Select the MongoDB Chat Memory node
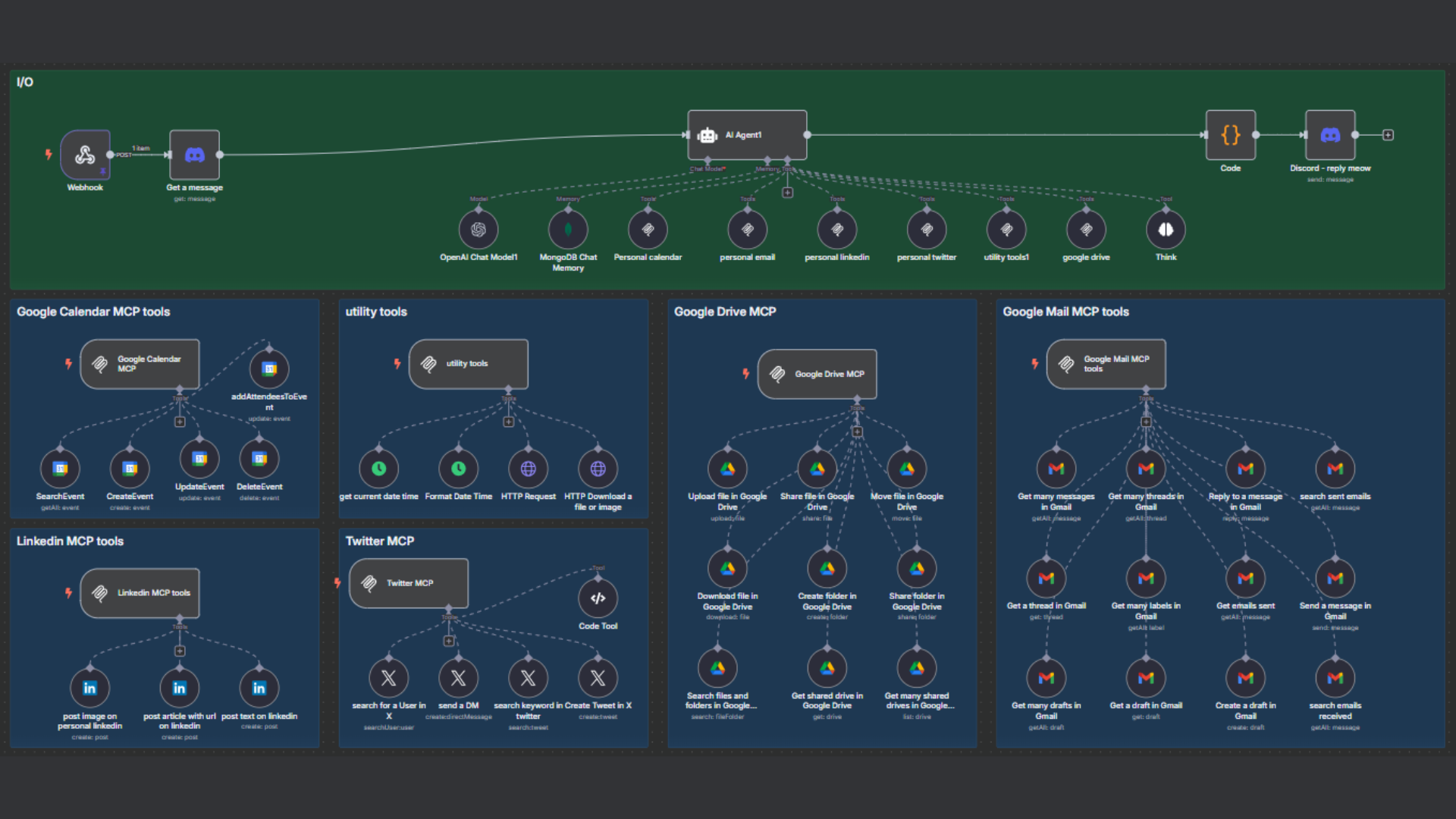The image size is (1456, 819). click(x=568, y=230)
